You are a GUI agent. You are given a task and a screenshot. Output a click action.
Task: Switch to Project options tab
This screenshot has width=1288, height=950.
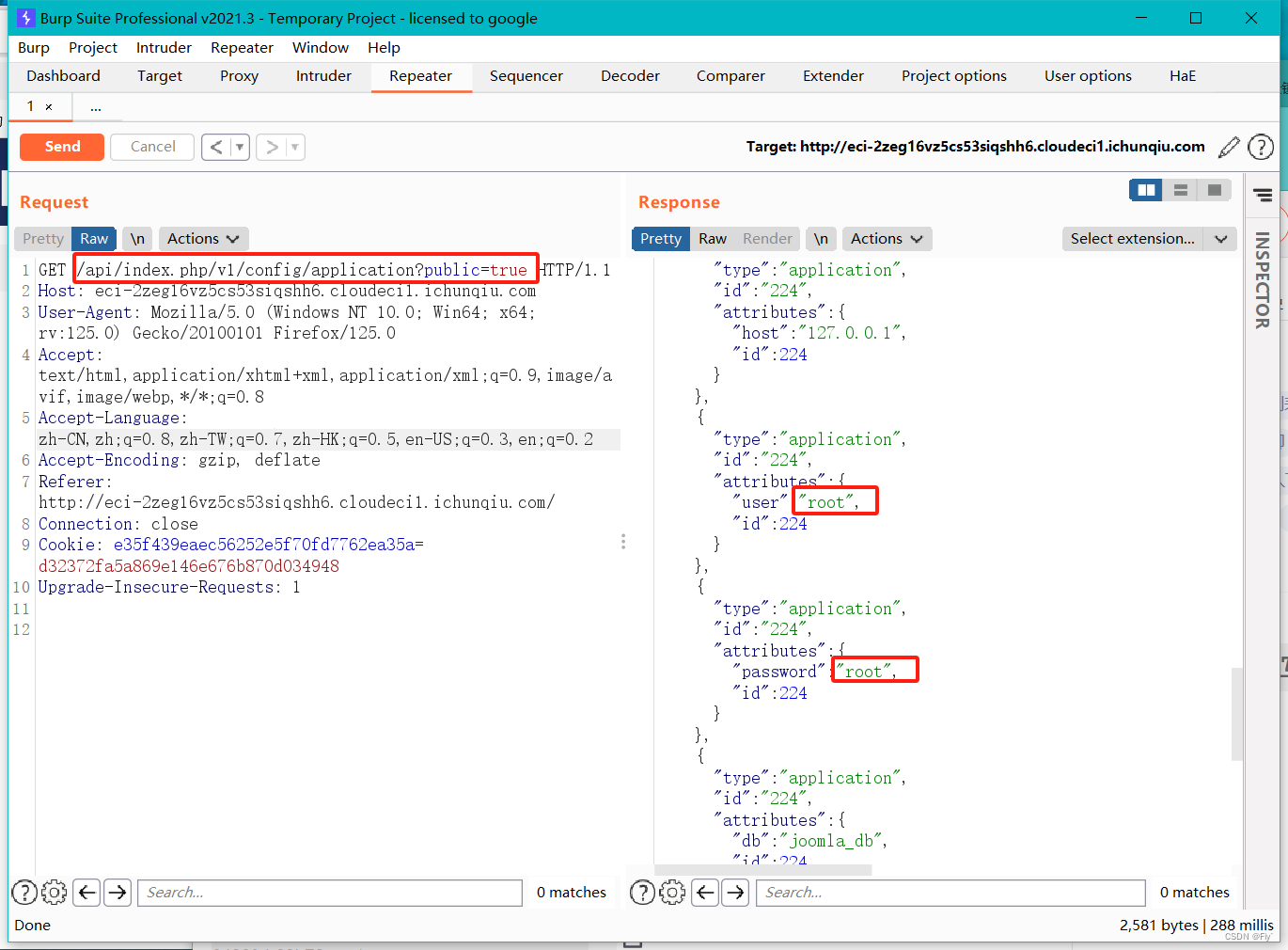coord(954,76)
